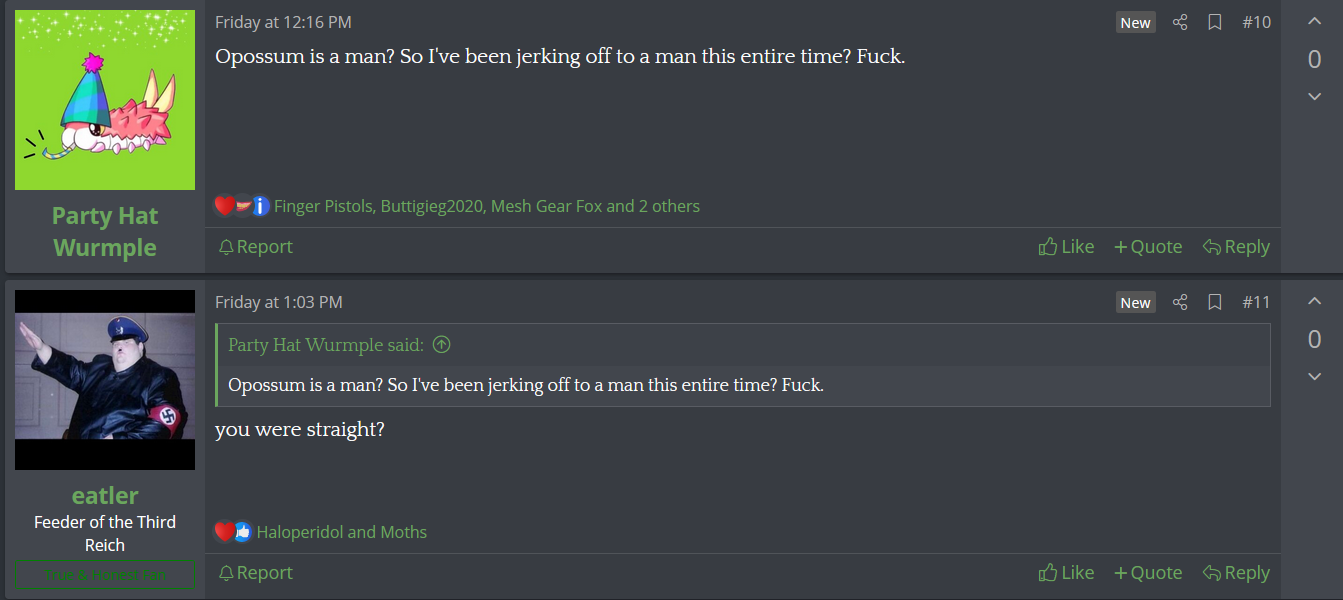Click Party Hat Wurmple's avatar image
Image resolution: width=1343 pixels, height=600 pixels.
pyautogui.click(x=105, y=100)
